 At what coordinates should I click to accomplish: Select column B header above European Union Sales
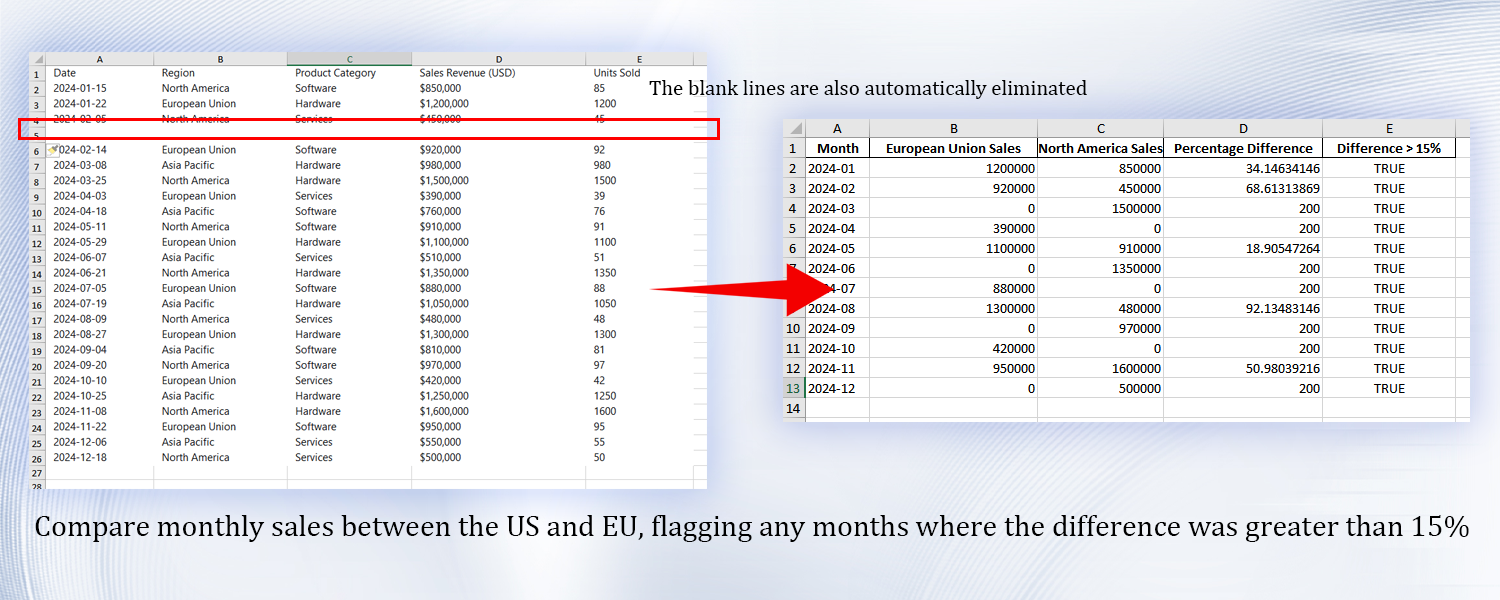(x=953, y=128)
